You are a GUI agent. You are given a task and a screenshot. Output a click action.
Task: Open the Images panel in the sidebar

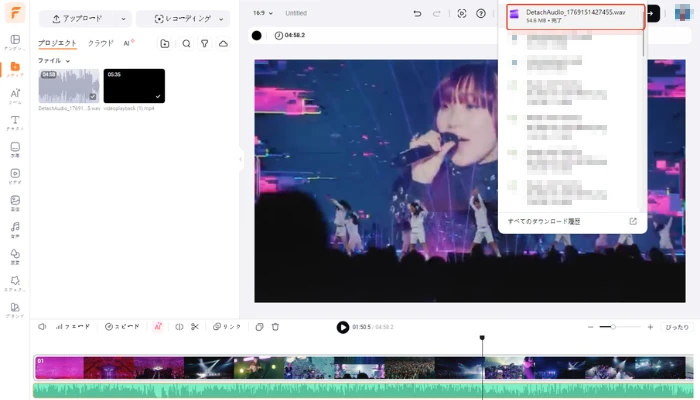15,203
